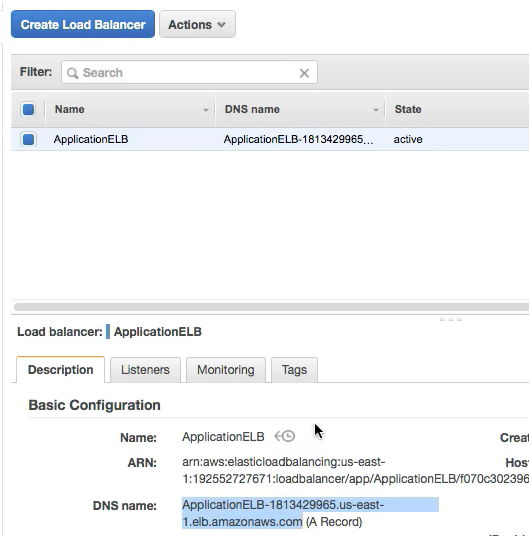529x536 pixels.
Task: Click Create Load Balancer button
Action: 83,24
